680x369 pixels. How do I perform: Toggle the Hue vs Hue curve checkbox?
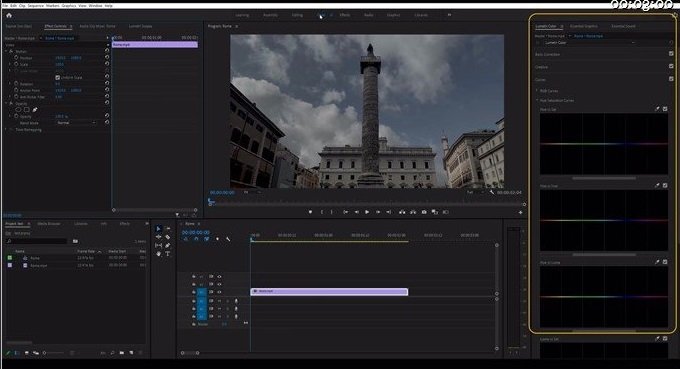(665, 186)
